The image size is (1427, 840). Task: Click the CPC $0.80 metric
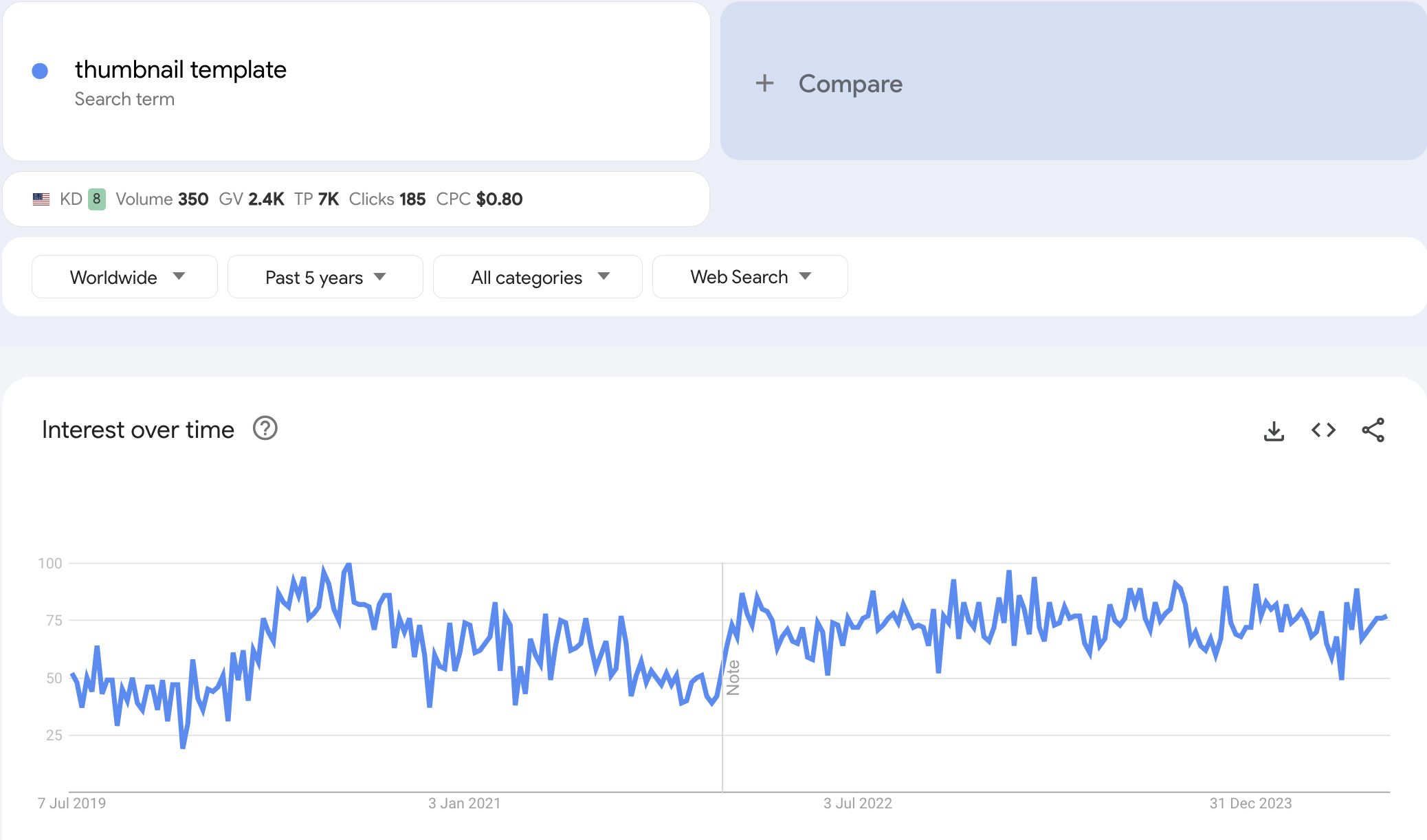pos(479,199)
